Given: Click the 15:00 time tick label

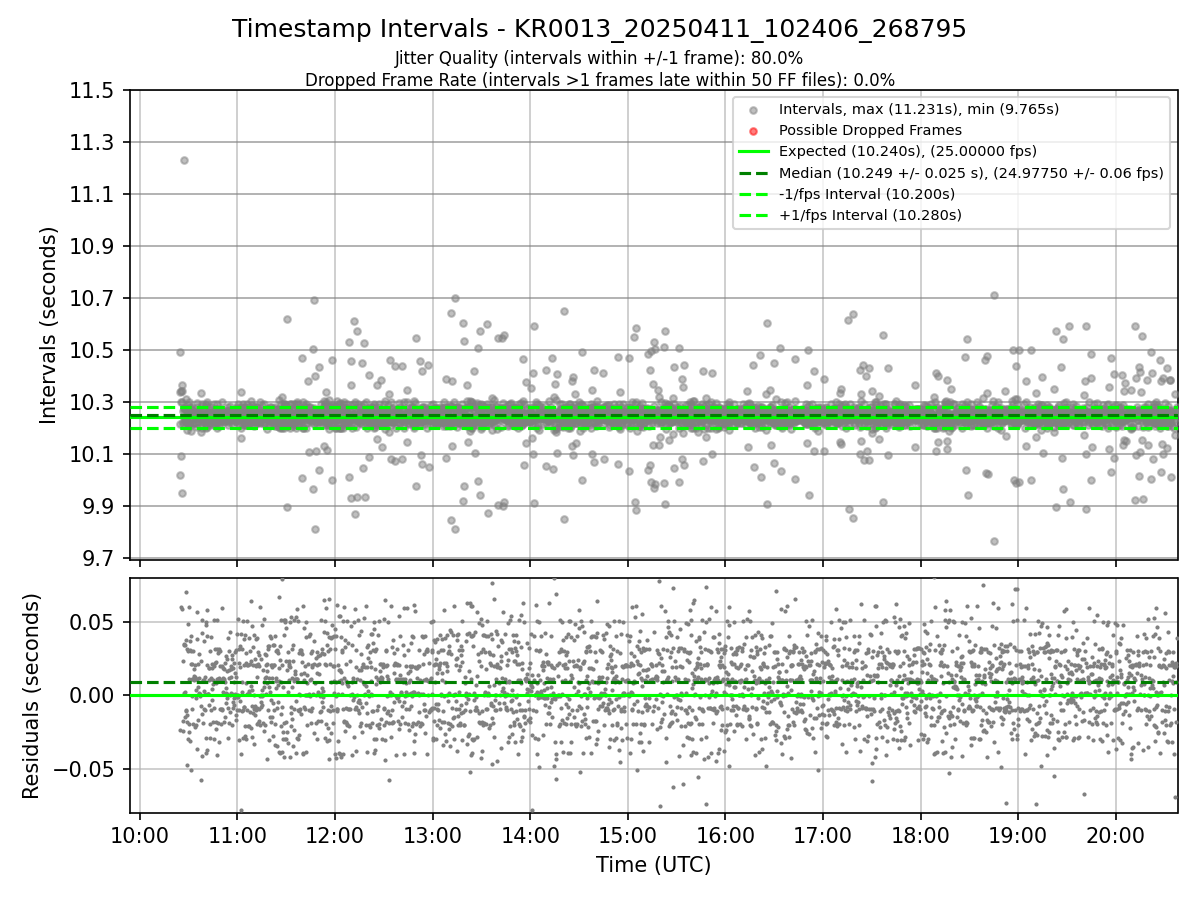Looking at the screenshot, I should pyautogui.click(x=627, y=834).
